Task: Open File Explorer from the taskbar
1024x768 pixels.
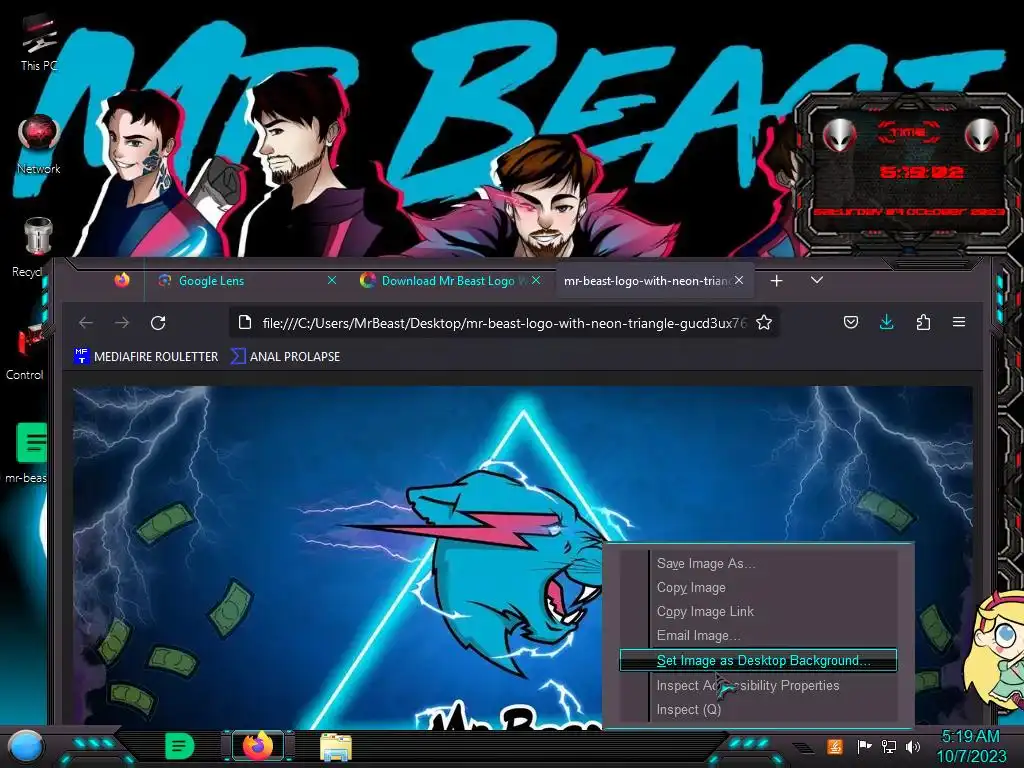Action: pyautogui.click(x=336, y=747)
